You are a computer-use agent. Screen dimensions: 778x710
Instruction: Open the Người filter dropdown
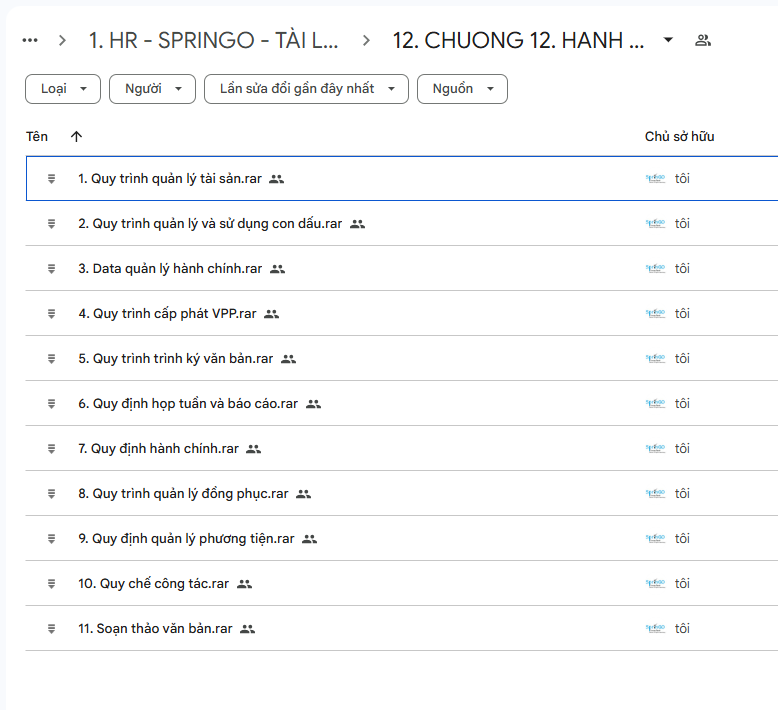tap(152, 89)
